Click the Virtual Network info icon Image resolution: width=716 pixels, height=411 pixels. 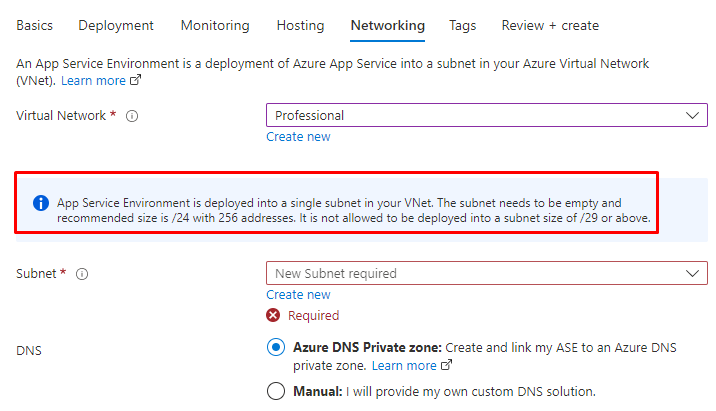(132, 116)
